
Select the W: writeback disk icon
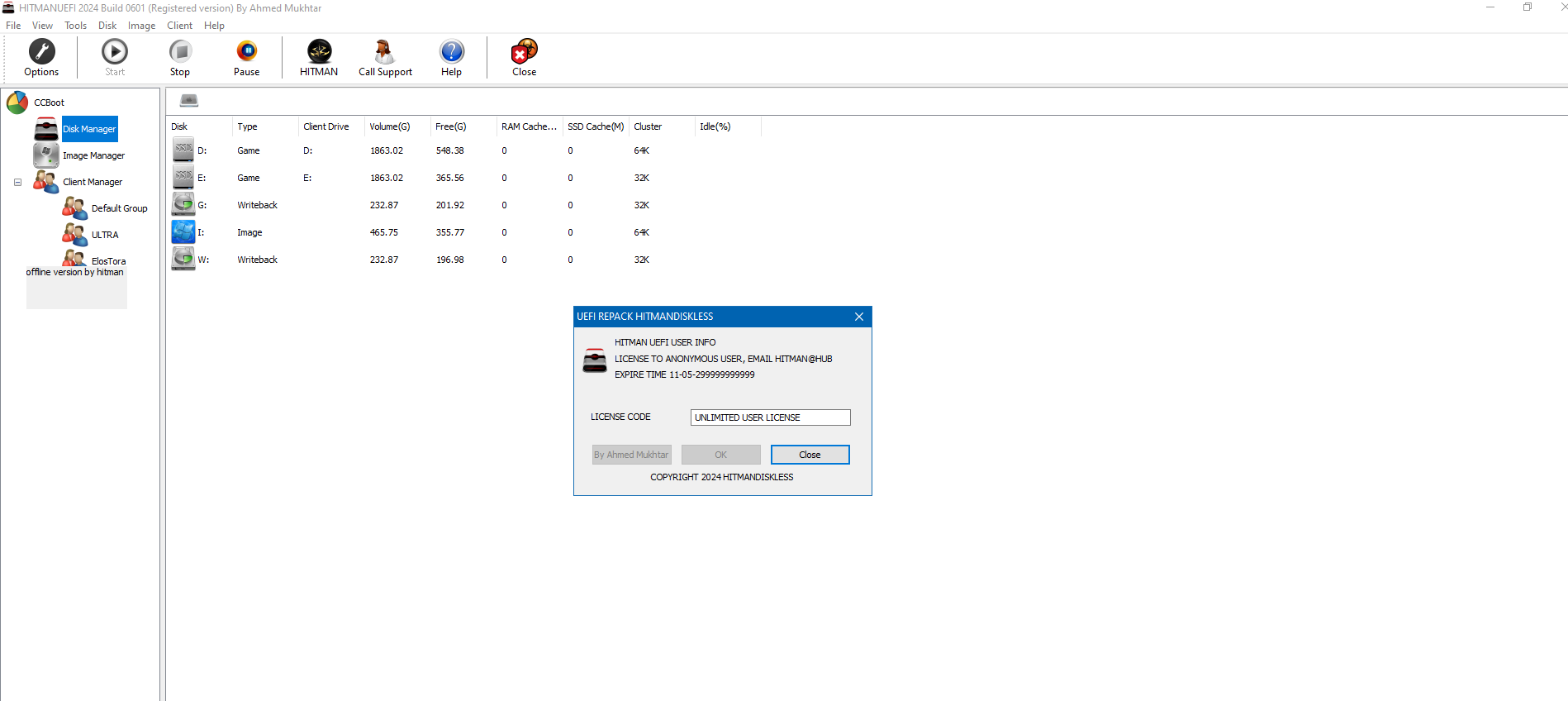click(x=183, y=260)
